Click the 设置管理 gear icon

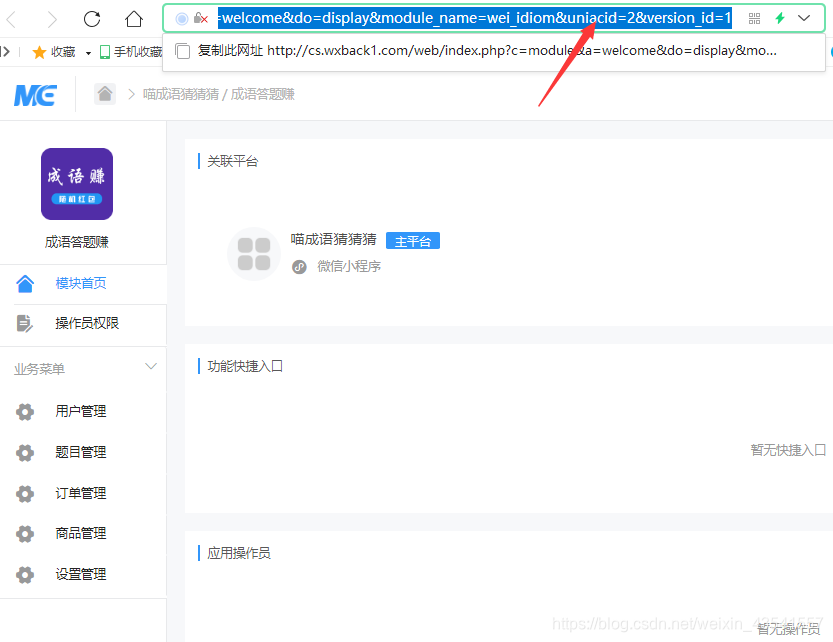(x=25, y=574)
